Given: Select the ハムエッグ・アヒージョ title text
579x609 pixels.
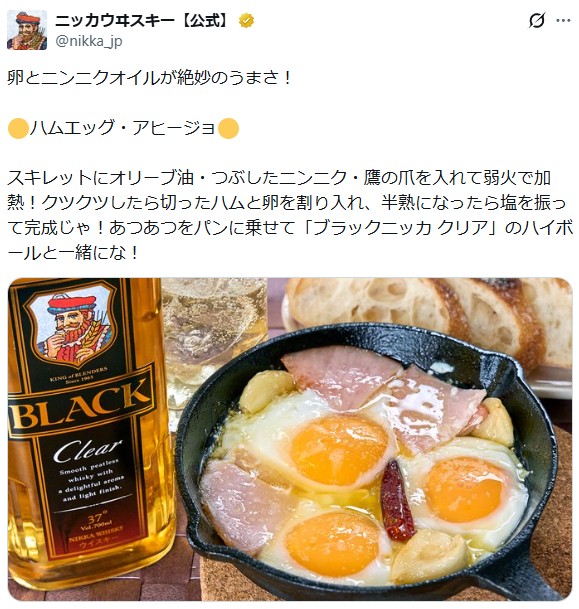Looking at the screenshot, I should (123, 128).
